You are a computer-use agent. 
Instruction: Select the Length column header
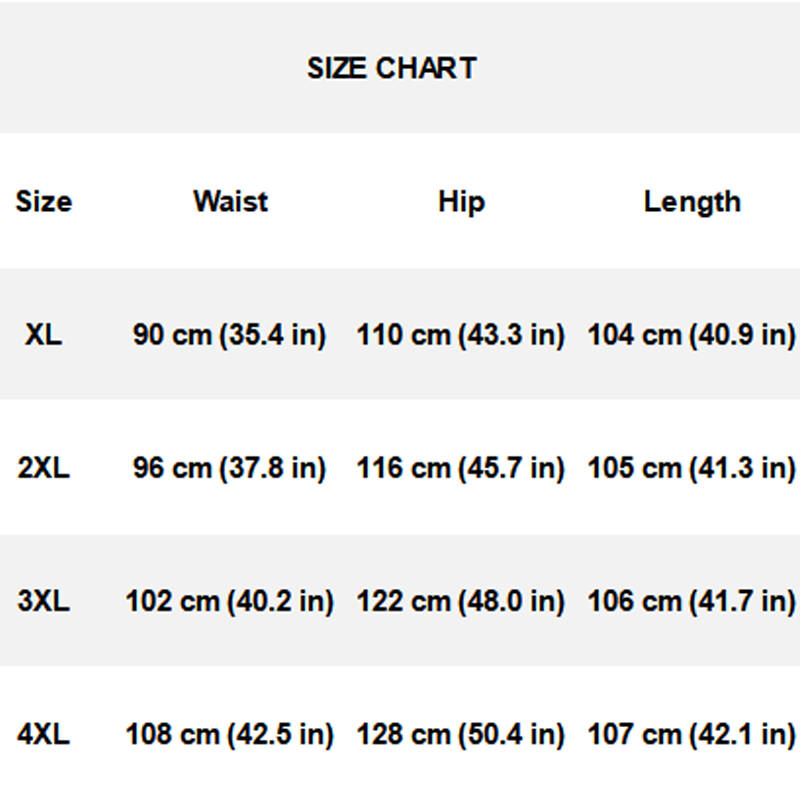(x=692, y=201)
